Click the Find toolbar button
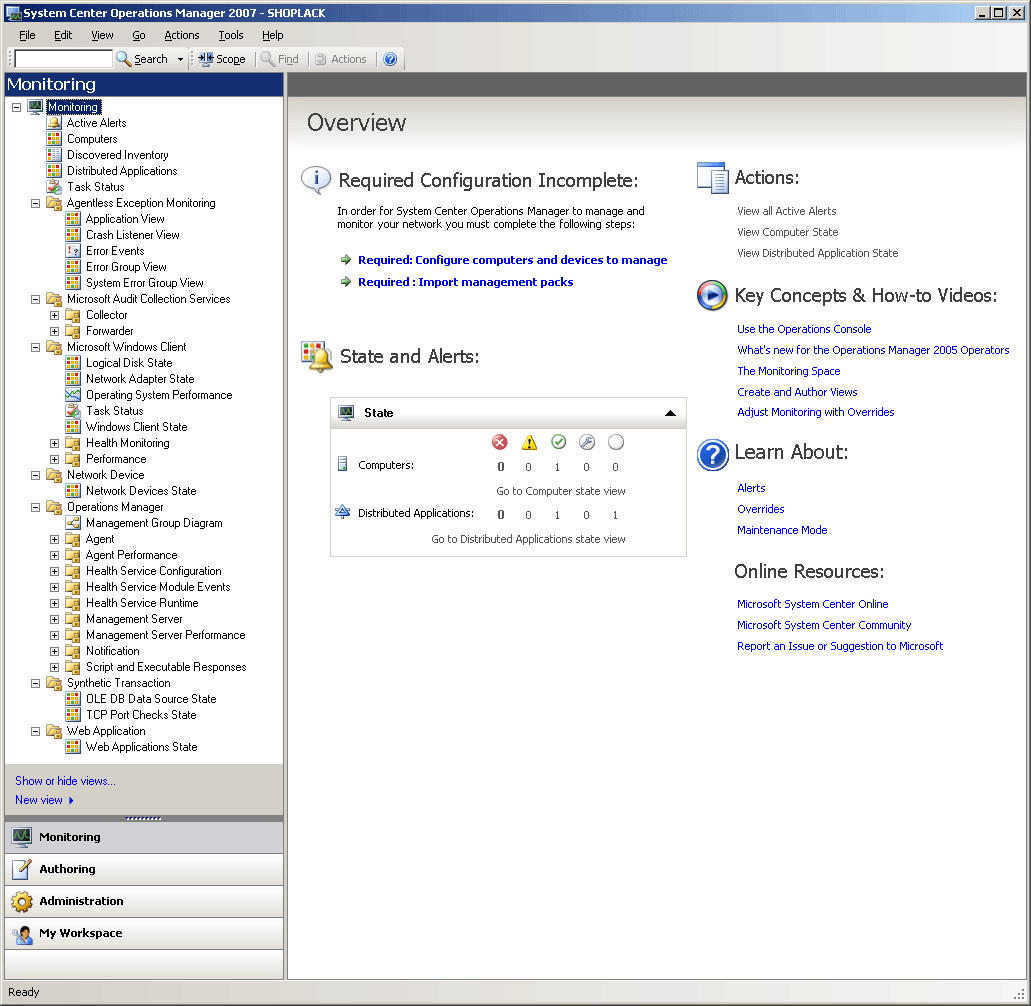 [279, 59]
